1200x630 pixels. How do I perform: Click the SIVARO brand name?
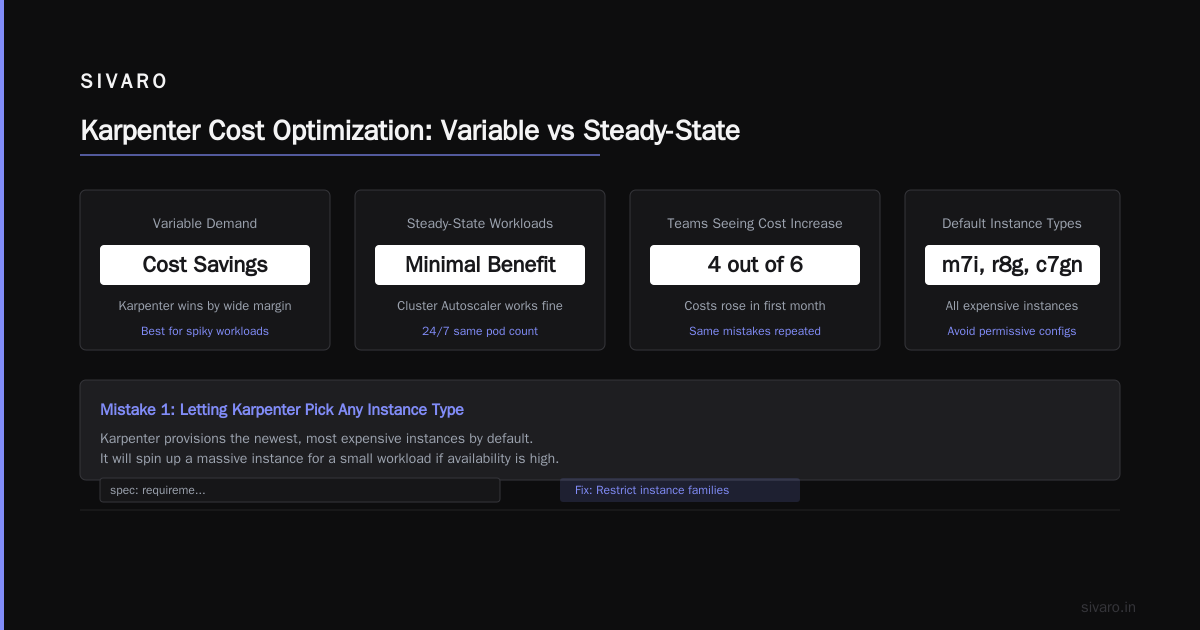(124, 82)
